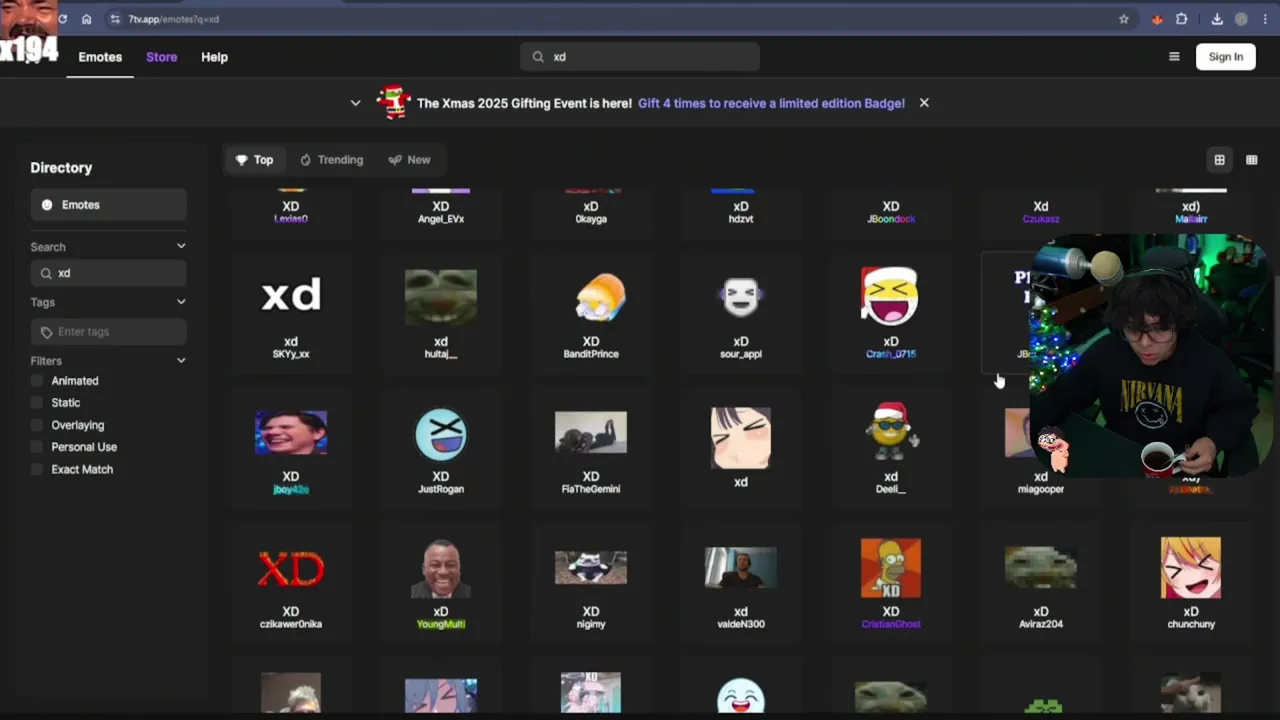
Task: Select the Top sorting tab
Action: pyautogui.click(x=254, y=160)
